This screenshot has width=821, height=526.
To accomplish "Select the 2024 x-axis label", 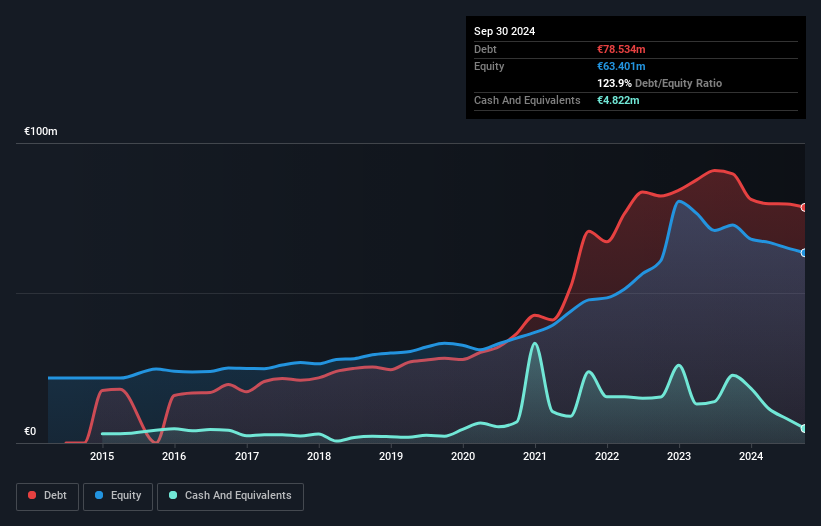I will pos(751,456).
